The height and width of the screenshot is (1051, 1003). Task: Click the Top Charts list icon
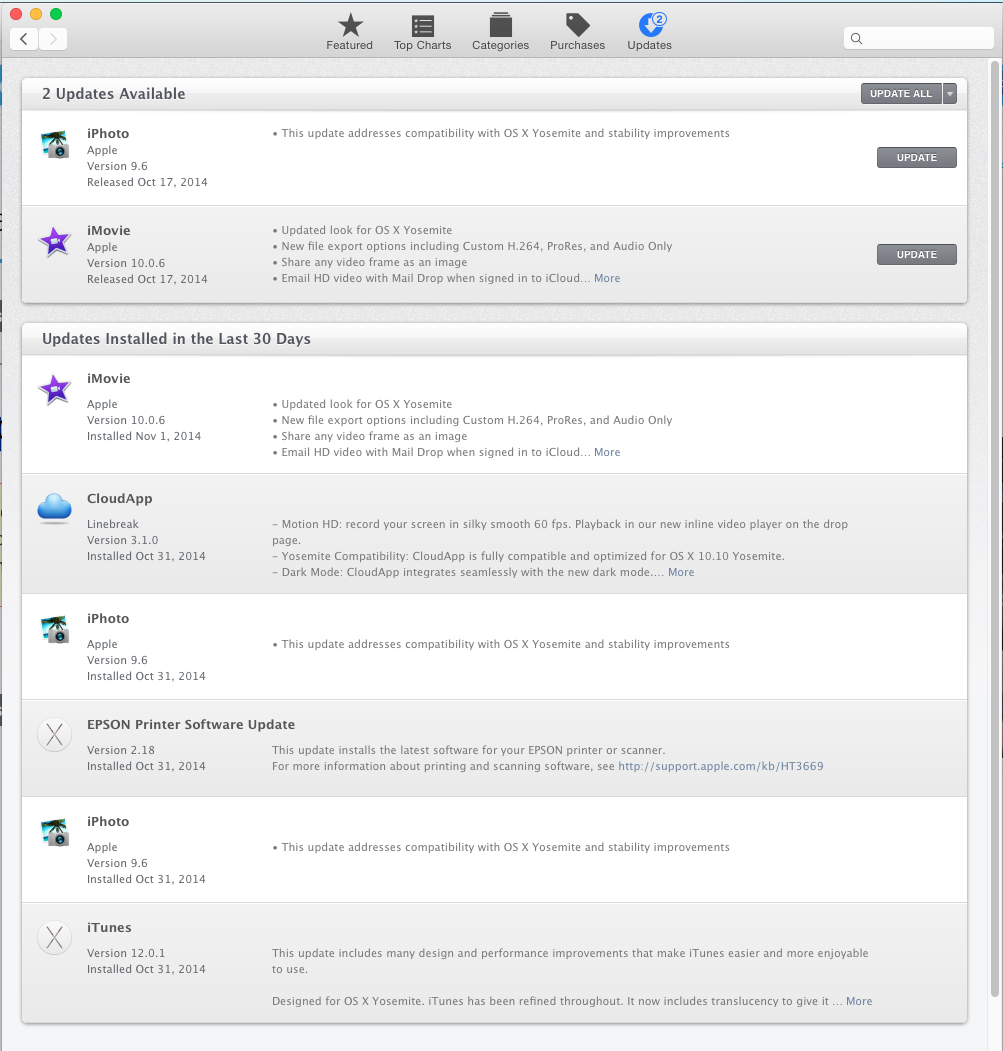pos(422,25)
